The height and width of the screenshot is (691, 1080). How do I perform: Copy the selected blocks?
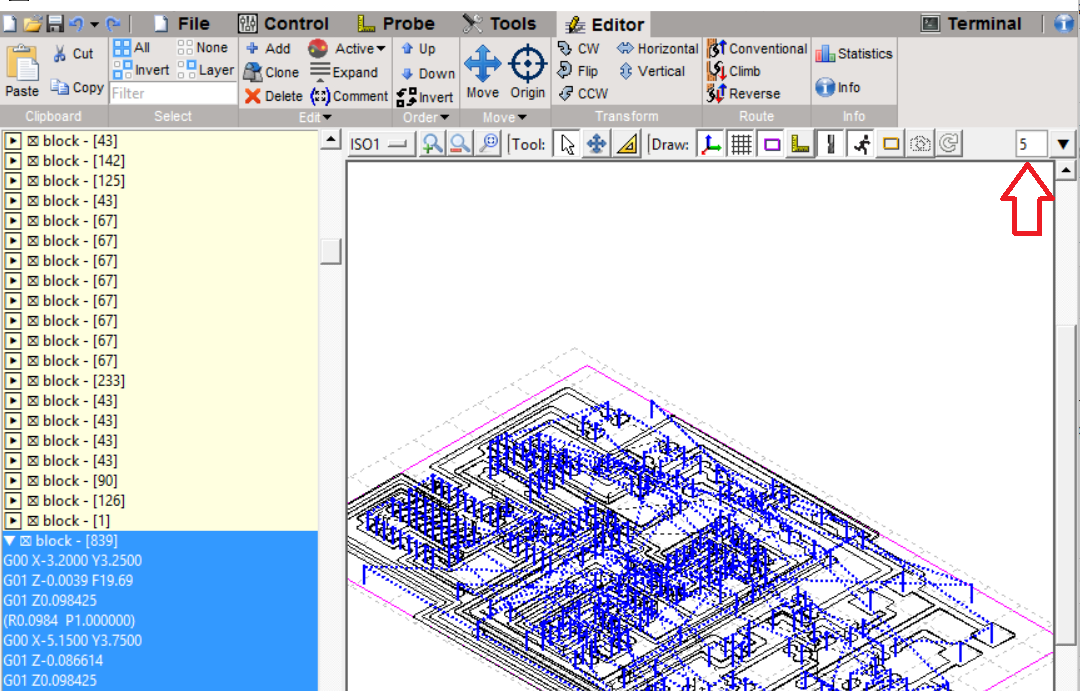pyautogui.click(x=77, y=87)
